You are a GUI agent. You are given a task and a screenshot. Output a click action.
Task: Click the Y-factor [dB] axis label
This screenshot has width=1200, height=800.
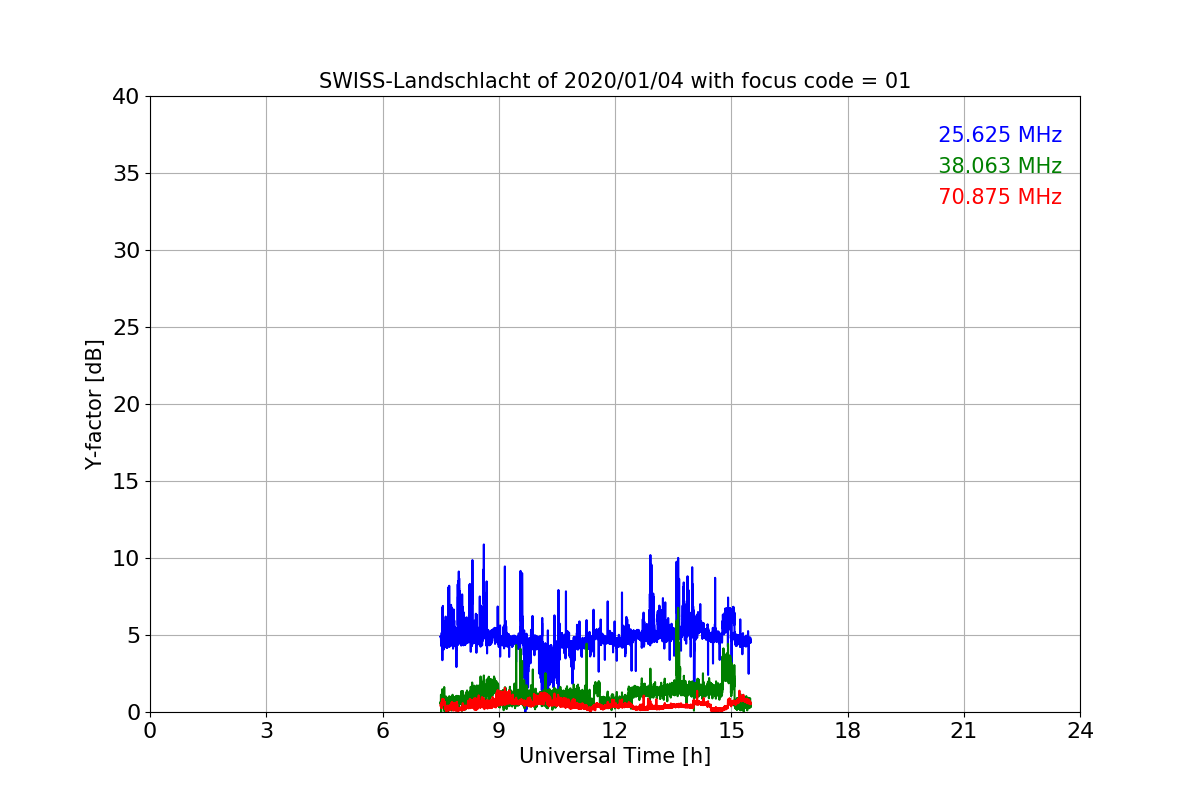coord(94,404)
